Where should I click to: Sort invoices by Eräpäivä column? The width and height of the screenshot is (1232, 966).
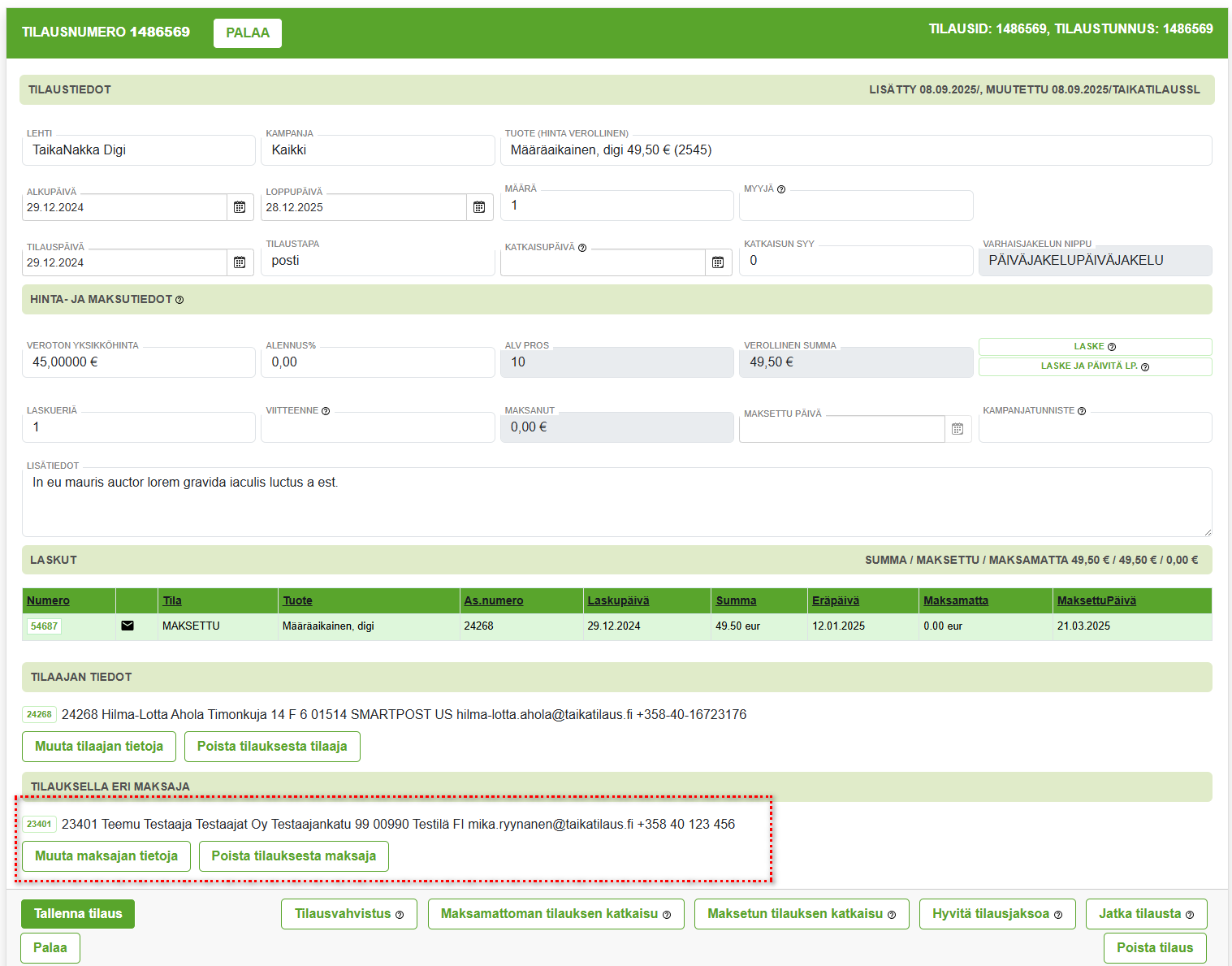point(835,600)
